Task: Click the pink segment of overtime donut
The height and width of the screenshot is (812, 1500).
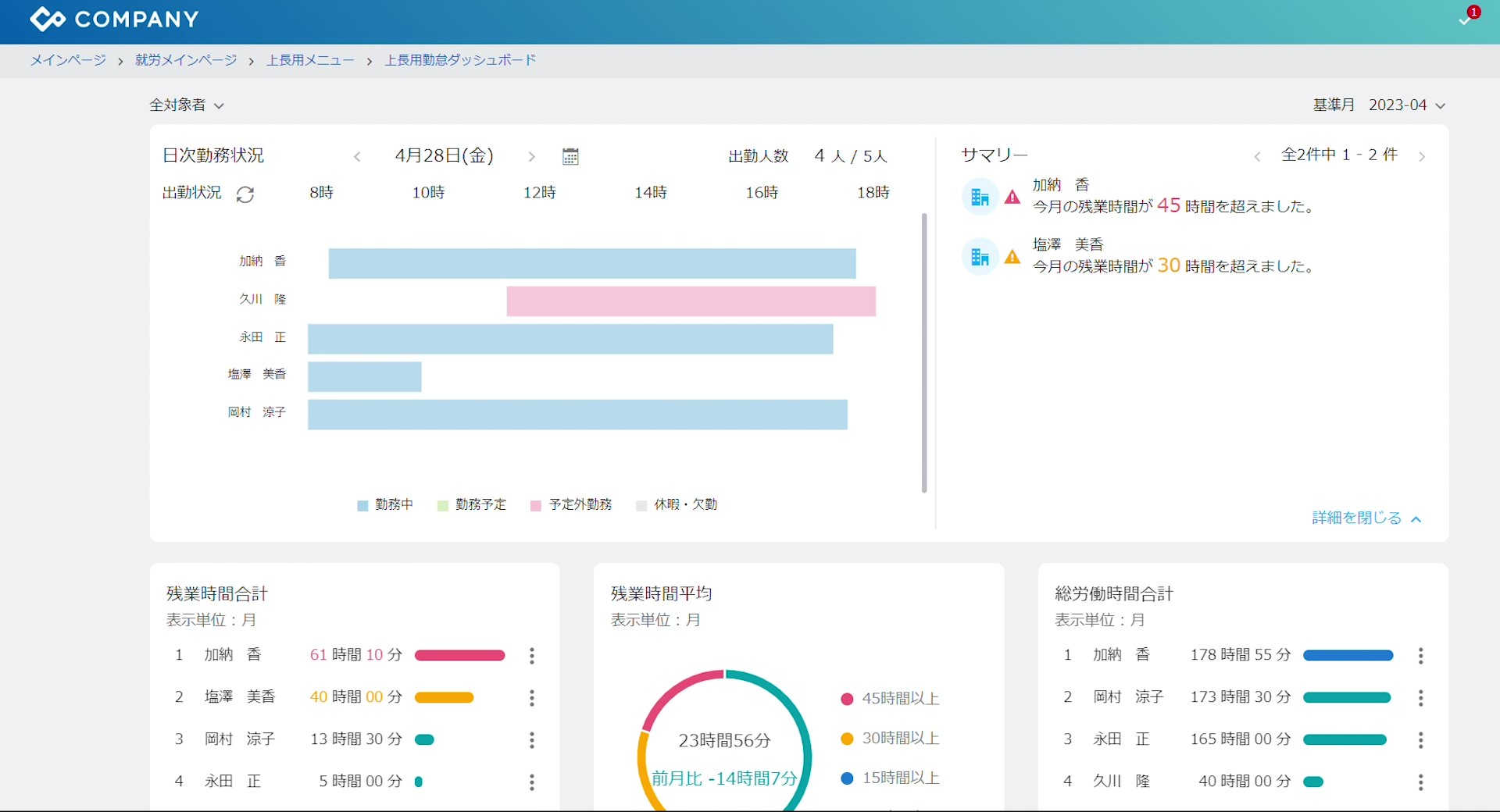Action: tap(672, 691)
